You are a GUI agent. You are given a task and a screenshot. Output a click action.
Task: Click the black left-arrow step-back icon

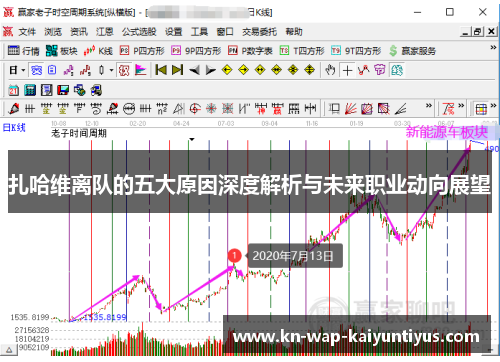(194, 70)
